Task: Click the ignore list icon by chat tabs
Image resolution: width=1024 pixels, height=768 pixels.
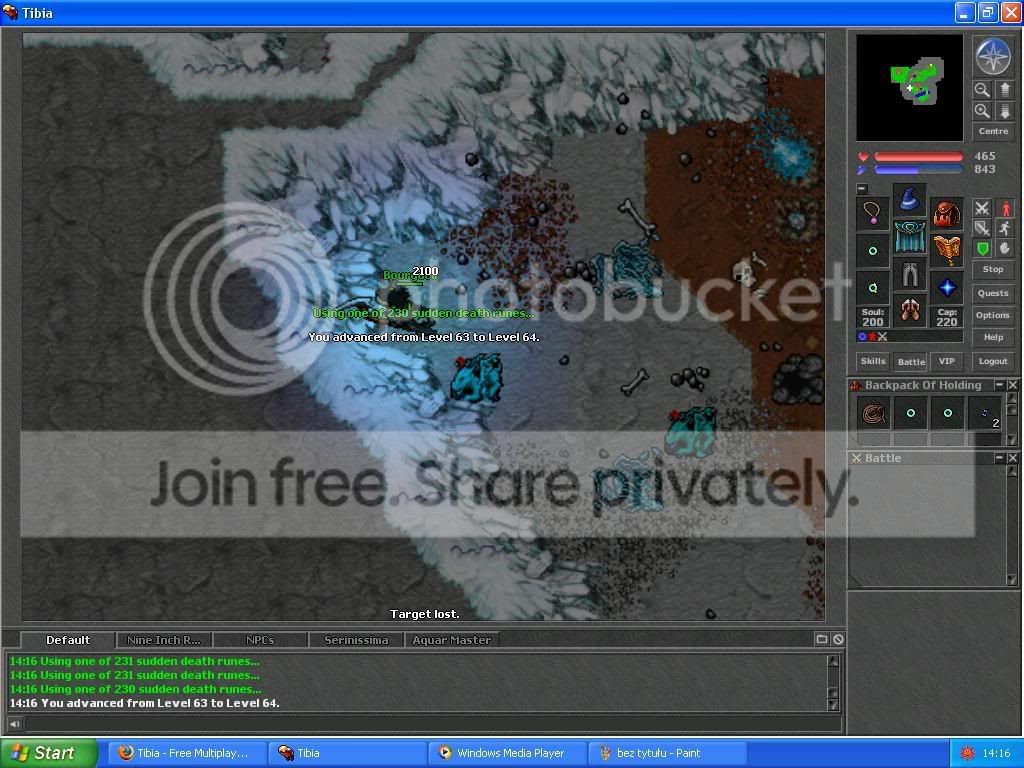Action: [x=838, y=639]
